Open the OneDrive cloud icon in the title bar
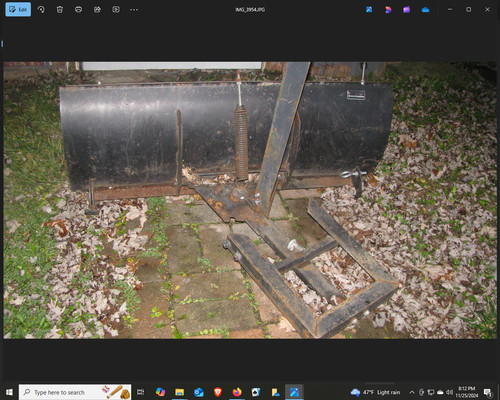The image size is (500, 400). (425, 10)
